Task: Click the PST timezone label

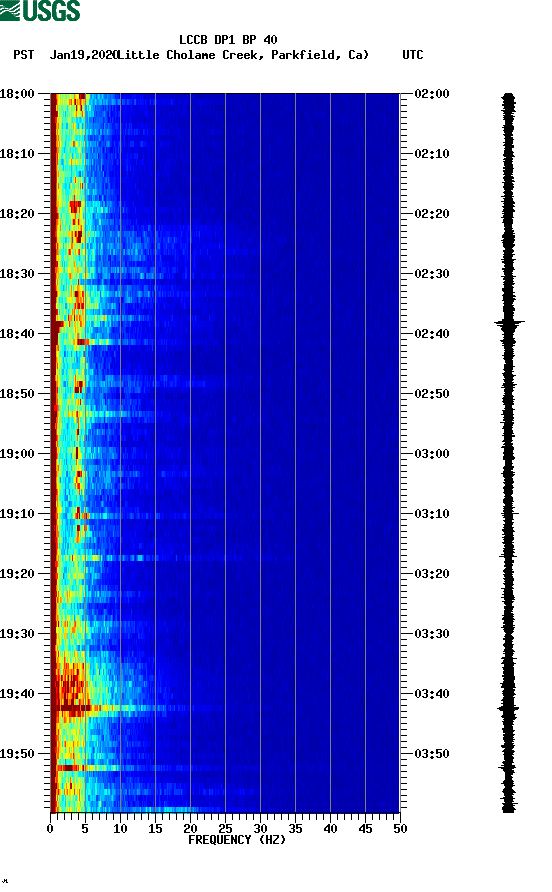Action: pyautogui.click(x=24, y=55)
